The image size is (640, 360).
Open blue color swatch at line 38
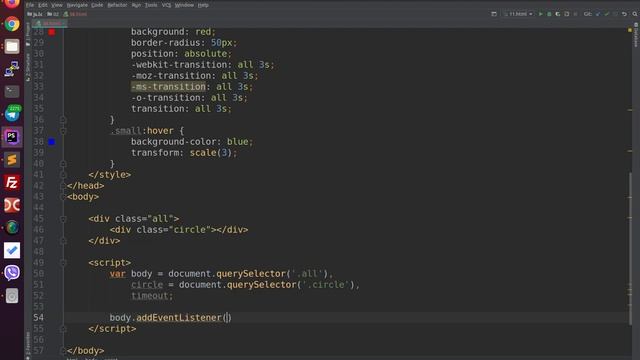click(52, 142)
